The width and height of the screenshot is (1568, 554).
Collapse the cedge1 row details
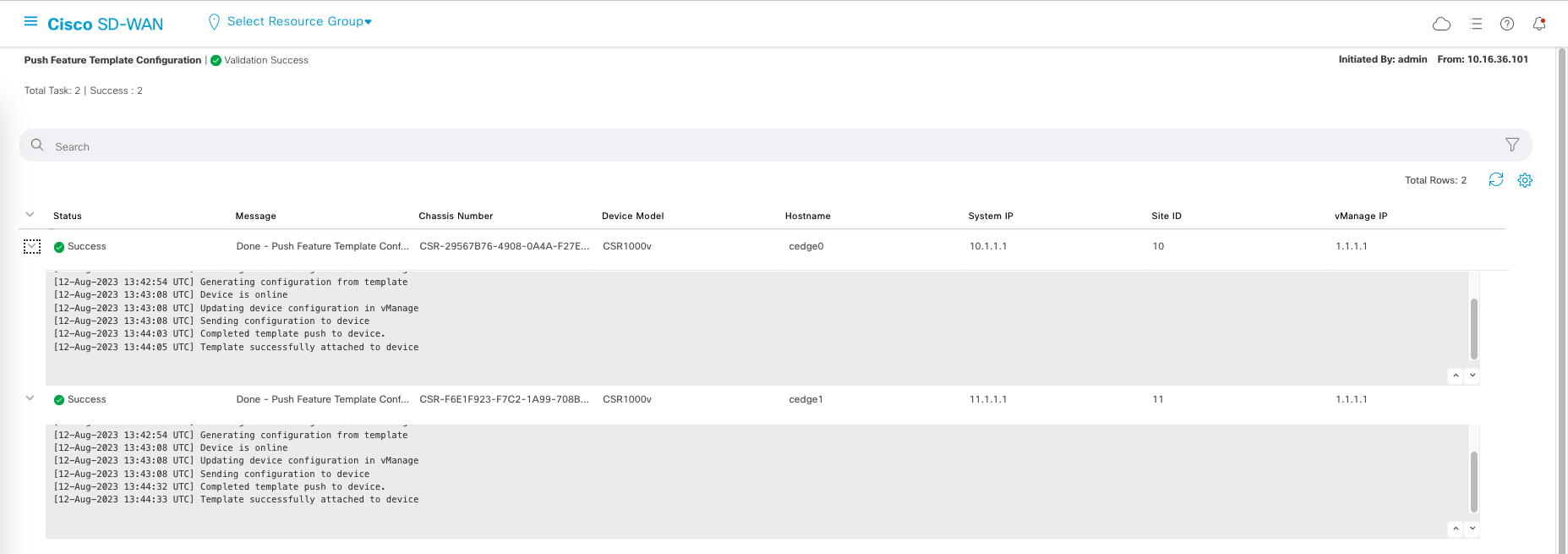point(30,398)
